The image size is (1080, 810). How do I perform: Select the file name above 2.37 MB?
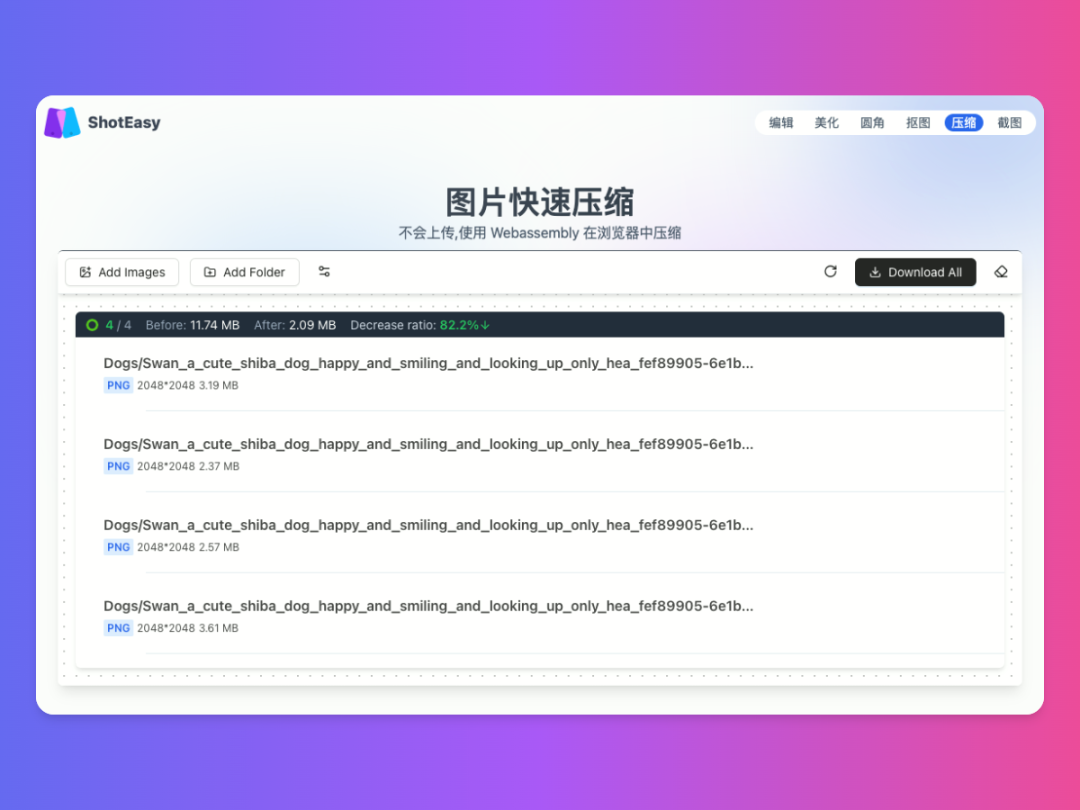click(x=428, y=444)
